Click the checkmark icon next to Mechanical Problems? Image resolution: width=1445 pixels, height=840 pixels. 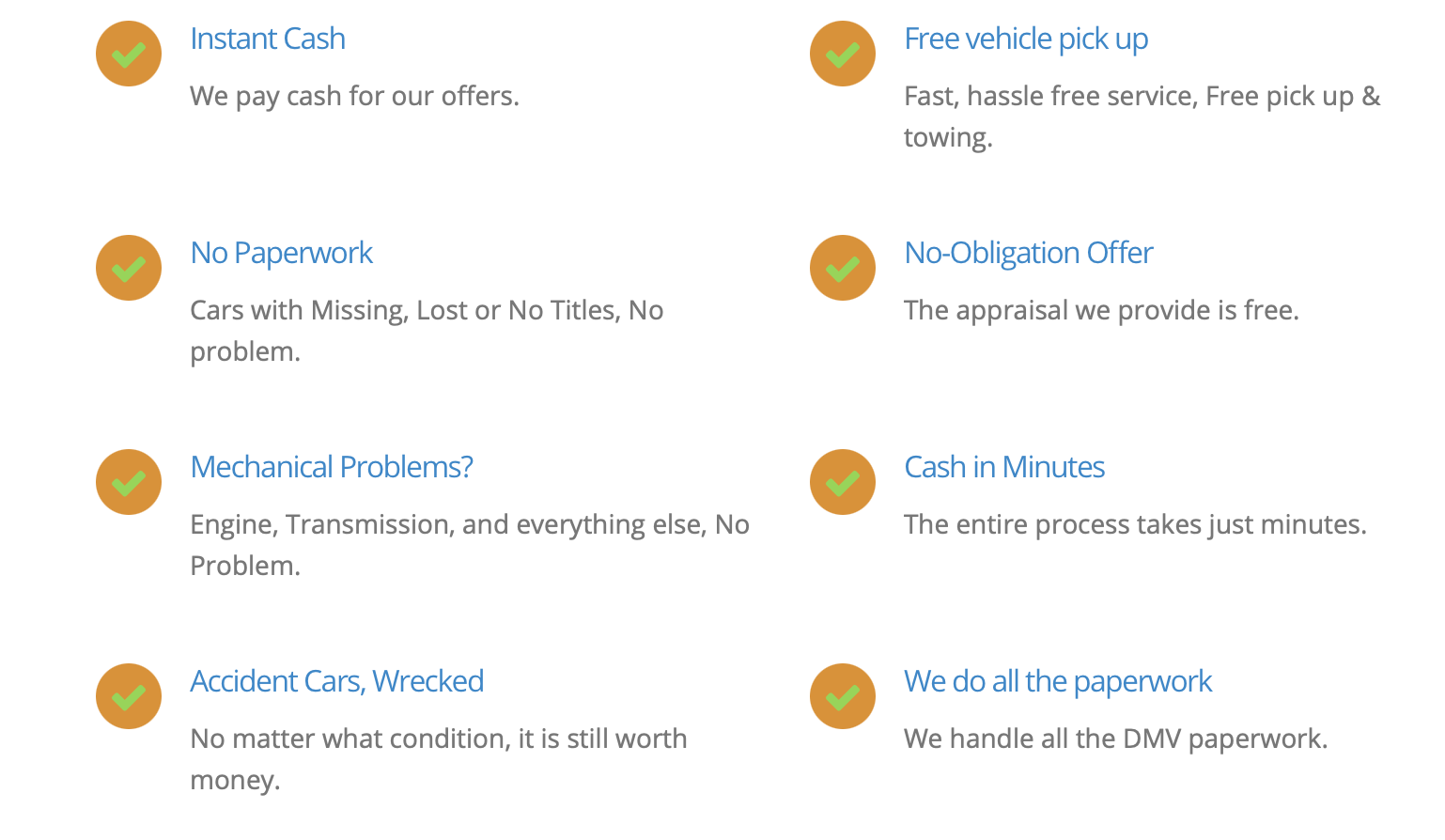click(x=129, y=482)
